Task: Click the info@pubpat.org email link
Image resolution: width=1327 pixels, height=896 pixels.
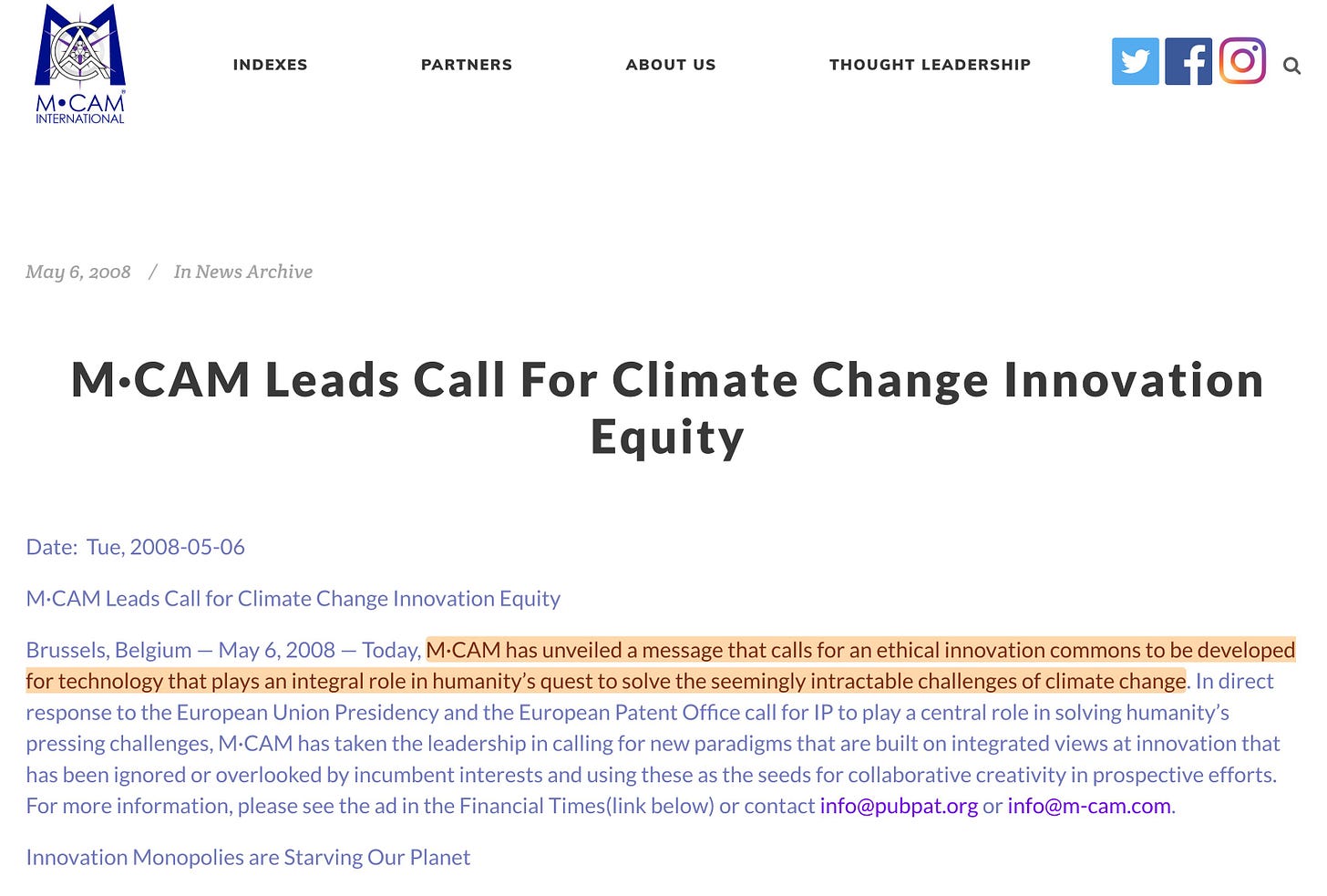Action: pyautogui.click(x=899, y=807)
